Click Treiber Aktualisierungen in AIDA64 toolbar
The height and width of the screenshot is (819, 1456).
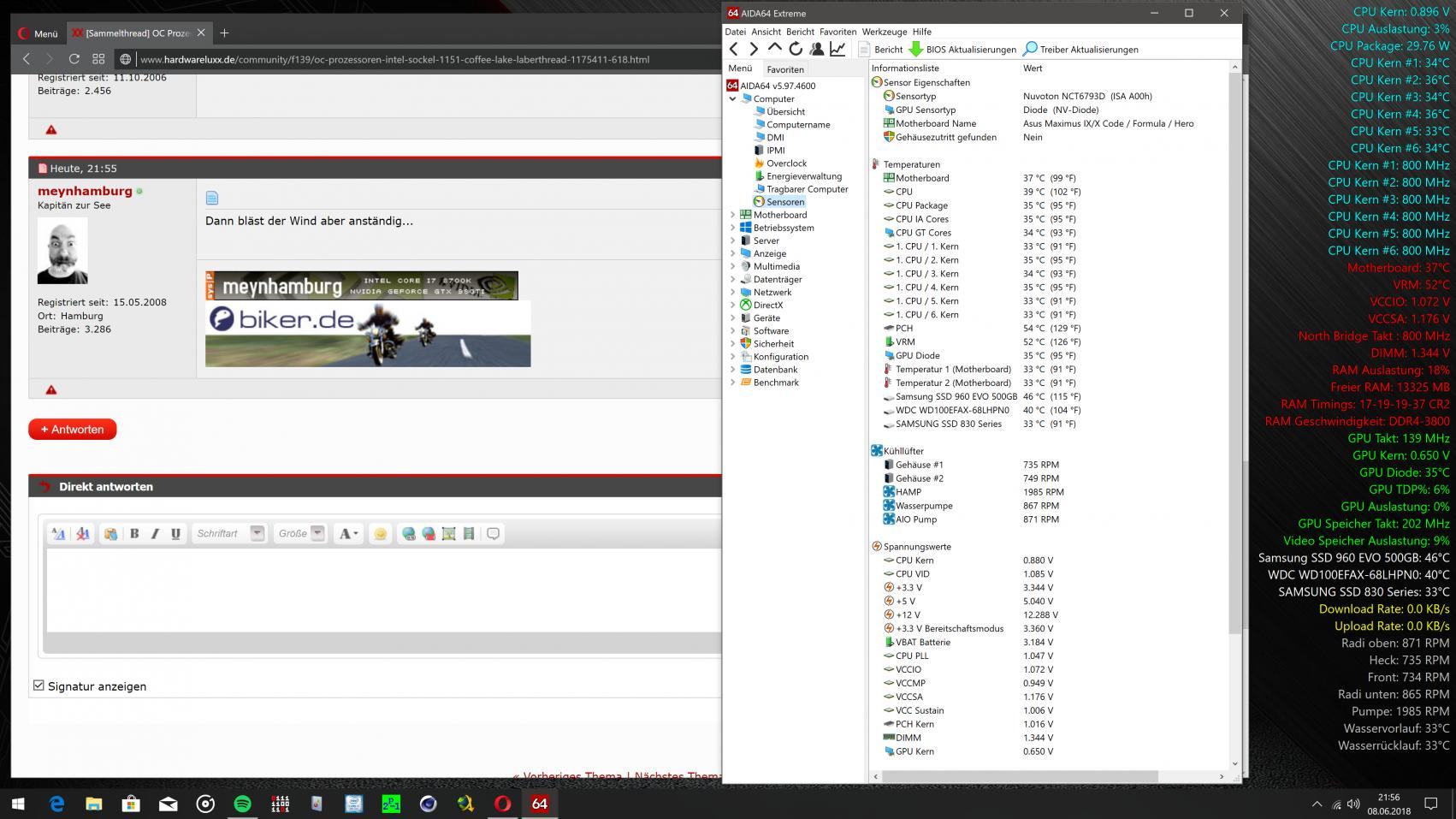(1081, 50)
